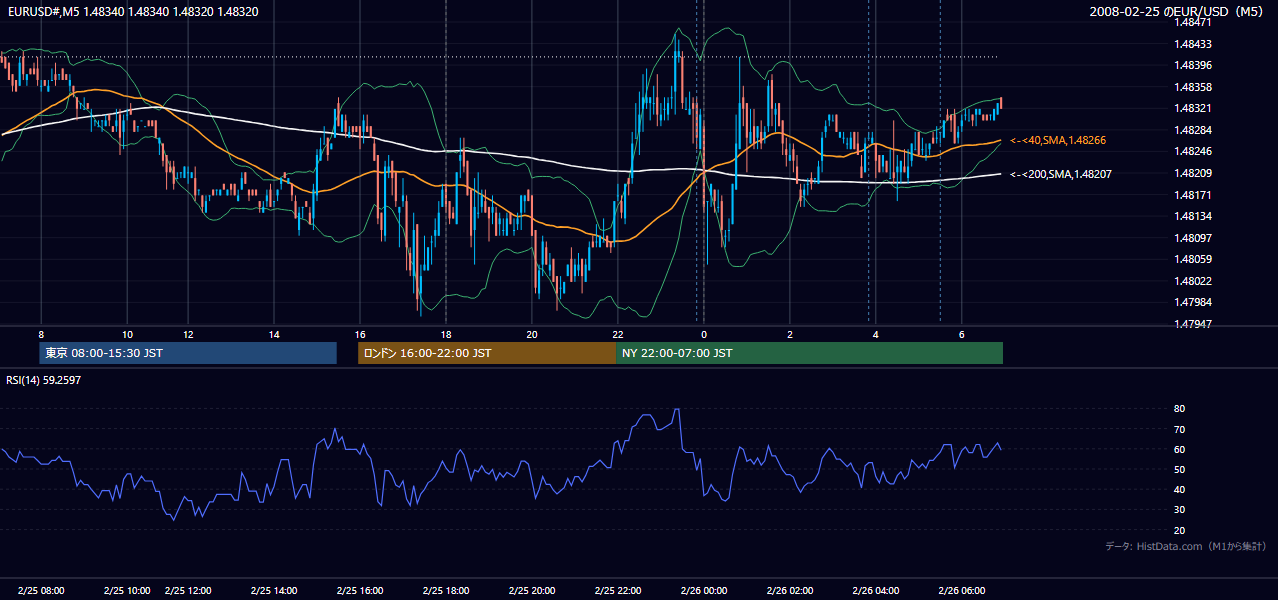The height and width of the screenshot is (600, 1278).
Task: Click RSI scale level 30
Action: coord(1180,510)
